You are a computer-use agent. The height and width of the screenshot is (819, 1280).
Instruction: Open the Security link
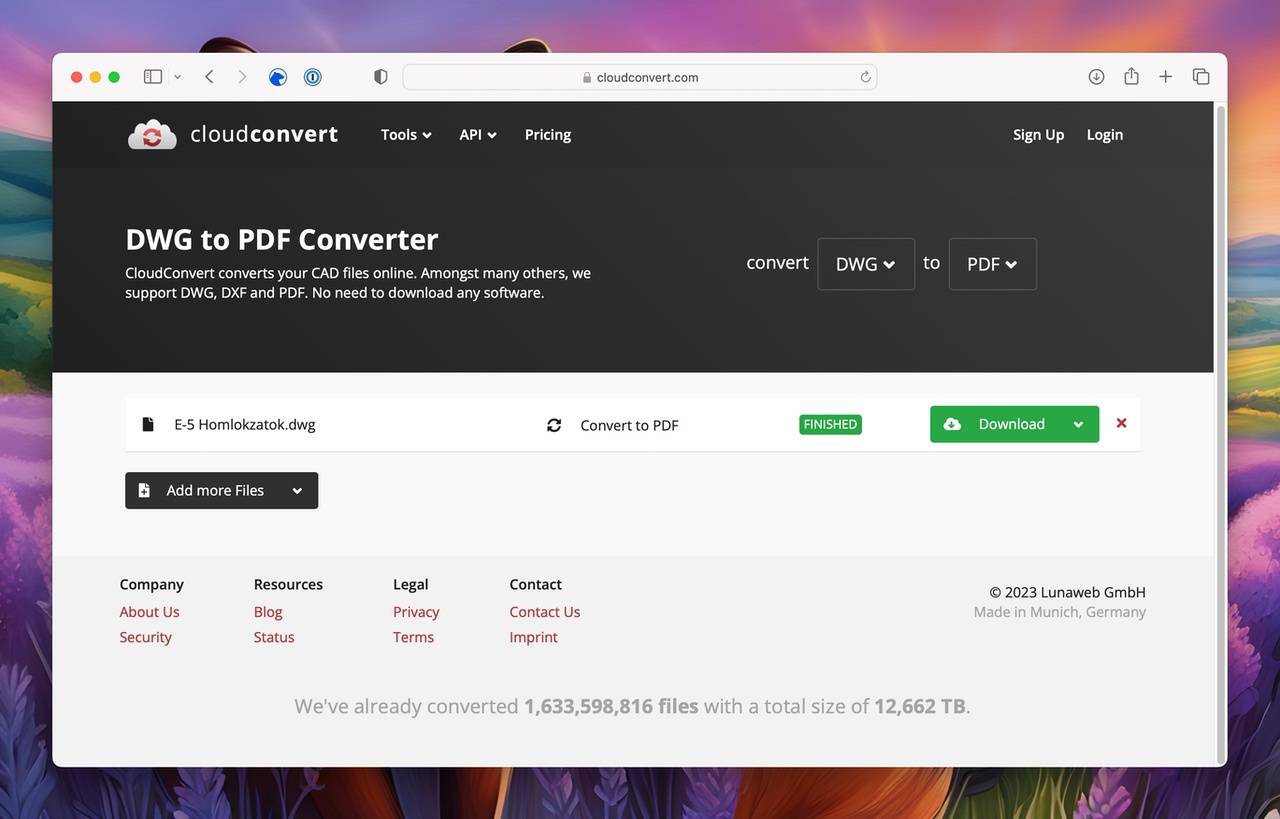click(x=146, y=637)
